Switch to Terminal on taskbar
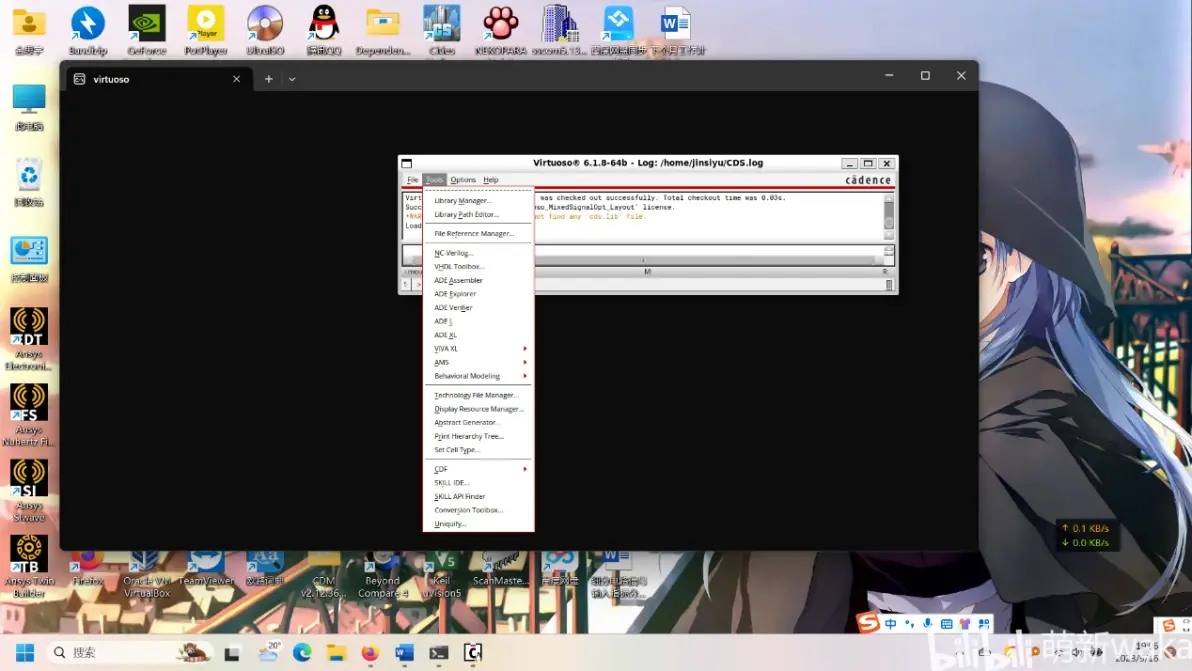1192x671 pixels. (439, 653)
